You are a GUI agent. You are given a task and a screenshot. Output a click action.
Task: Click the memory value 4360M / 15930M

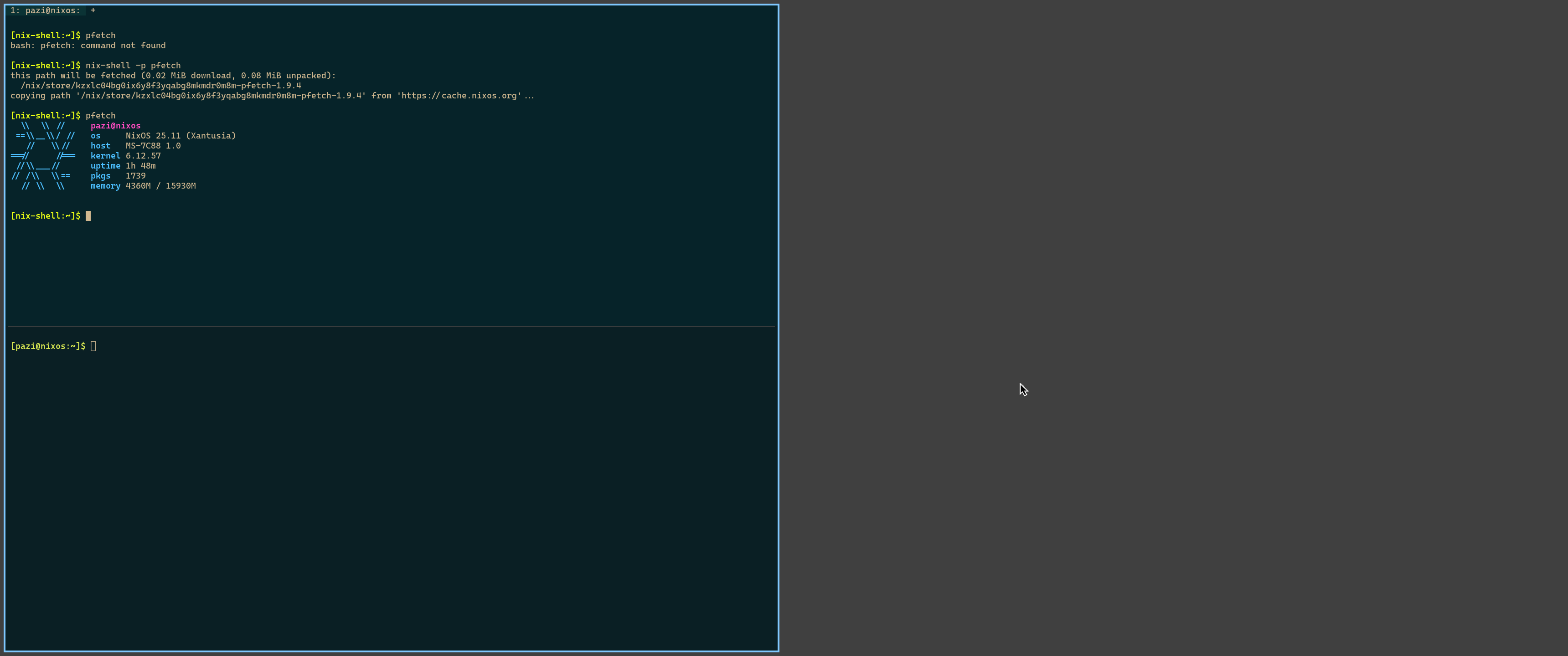coord(160,185)
